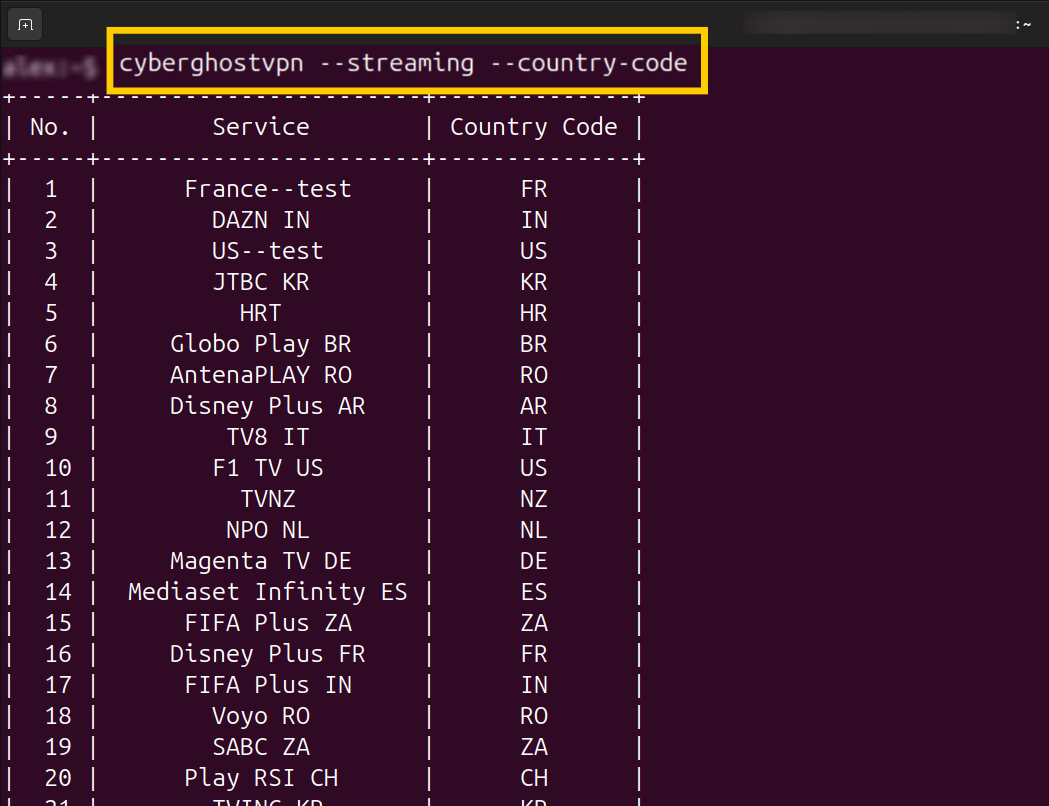
Task: Select row number '14' for Mediaset Infinity
Action: [x=58, y=592]
